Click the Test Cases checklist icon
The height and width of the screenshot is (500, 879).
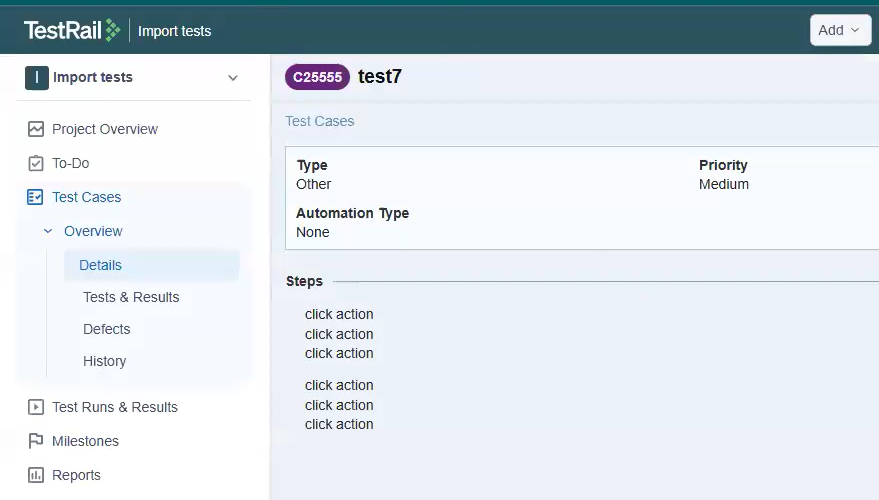(36, 197)
